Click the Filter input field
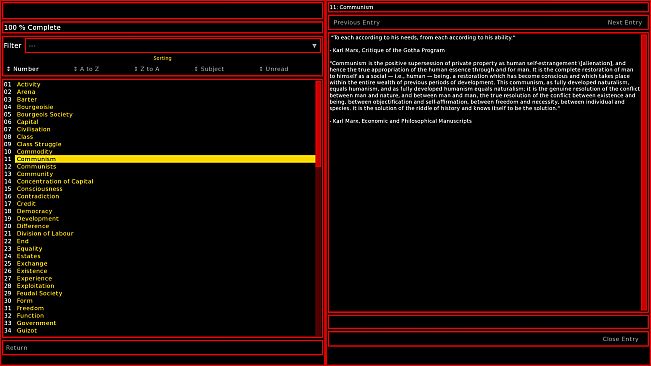 tap(173, 46)
